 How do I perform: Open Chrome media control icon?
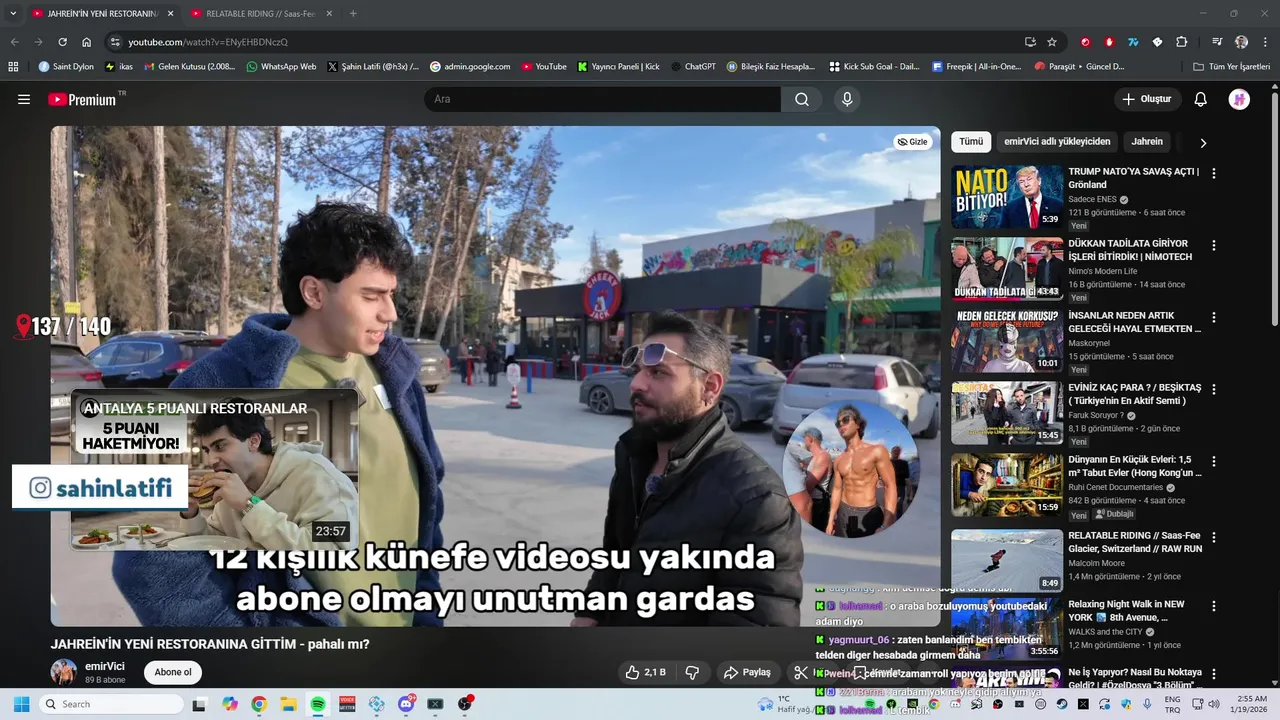[x=1217, y=42]
